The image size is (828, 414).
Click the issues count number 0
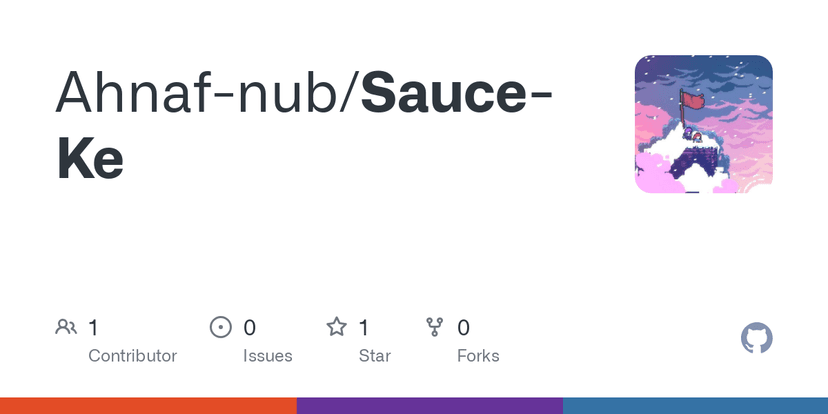pos(250,327)
